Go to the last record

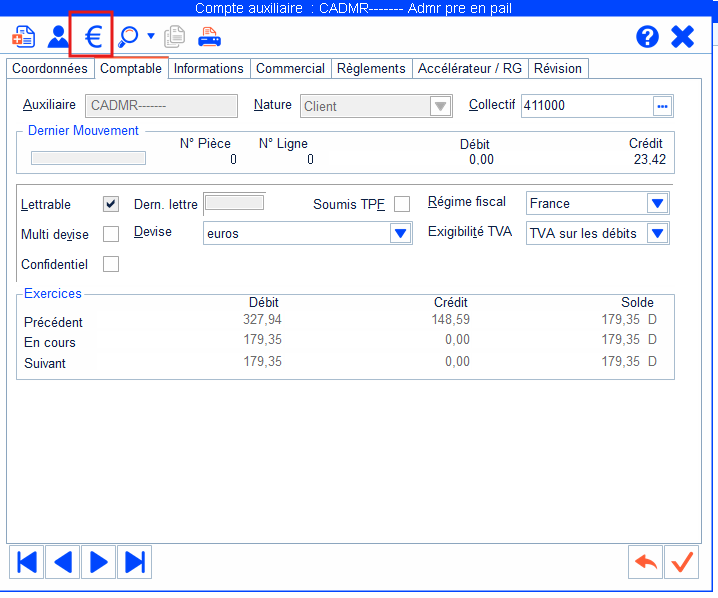(x=136, y=562)
